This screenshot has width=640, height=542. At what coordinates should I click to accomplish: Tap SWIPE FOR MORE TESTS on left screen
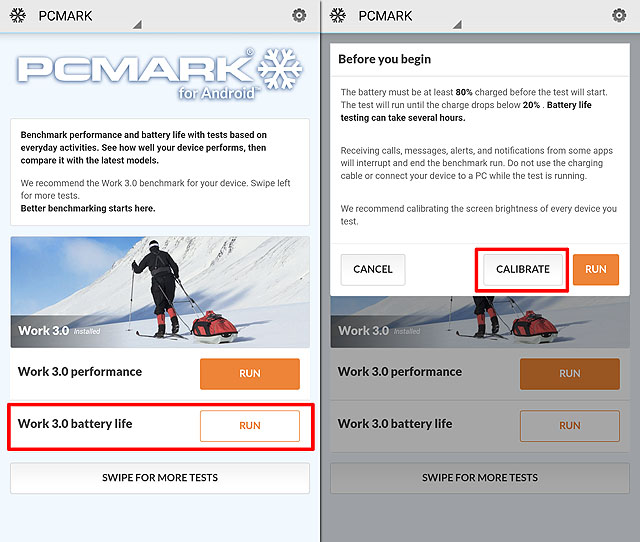coord(160,478)
